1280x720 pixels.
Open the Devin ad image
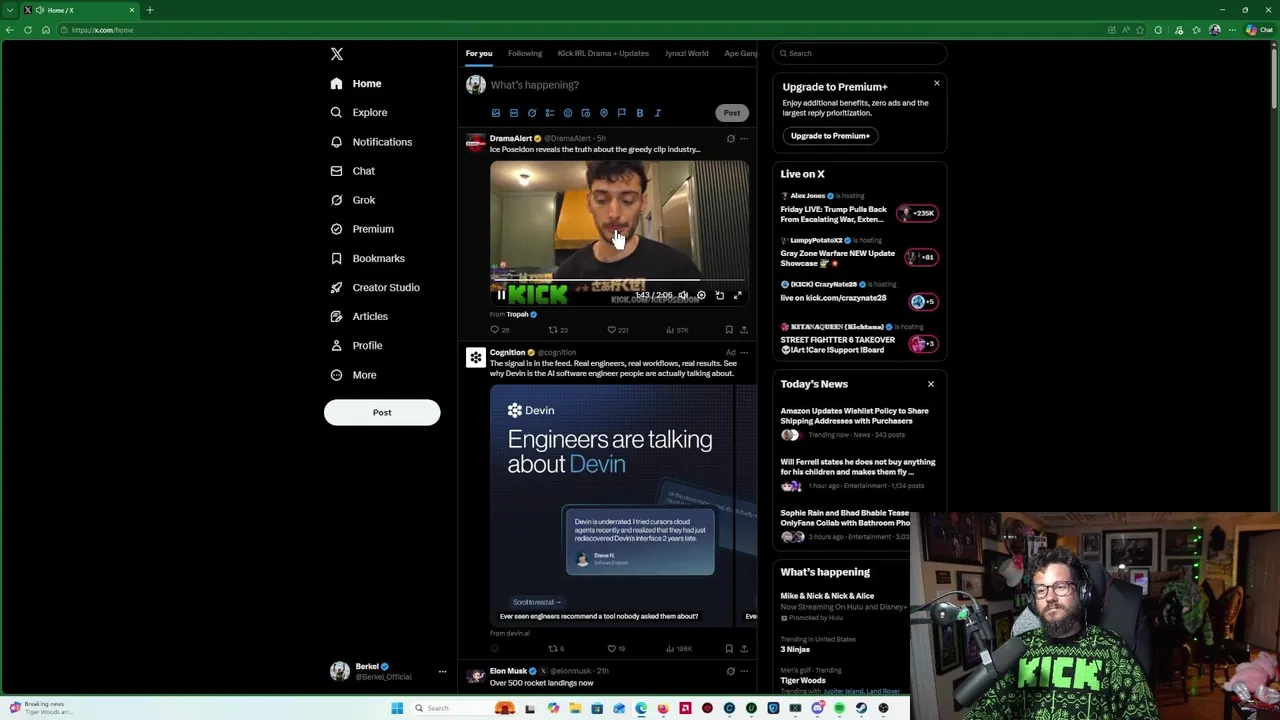[x=612, y=505]
